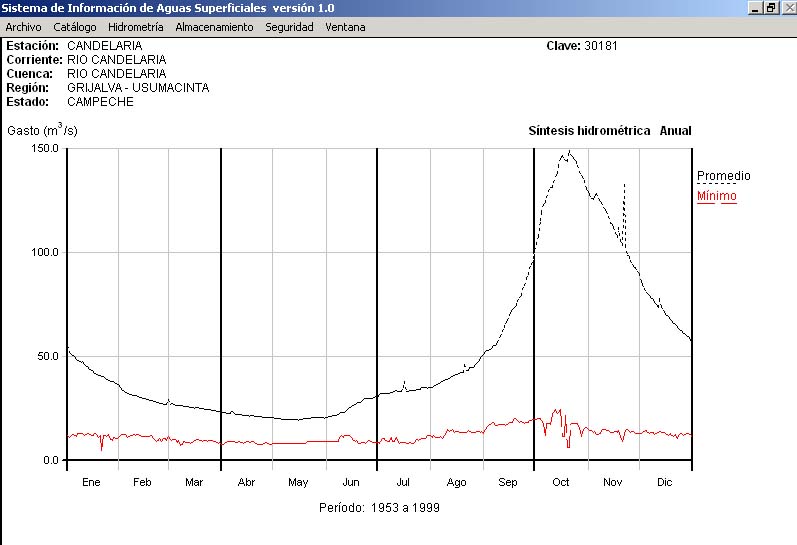Close the hydrometric chart window
Screen dimensions: 797x545
[786, 8]
